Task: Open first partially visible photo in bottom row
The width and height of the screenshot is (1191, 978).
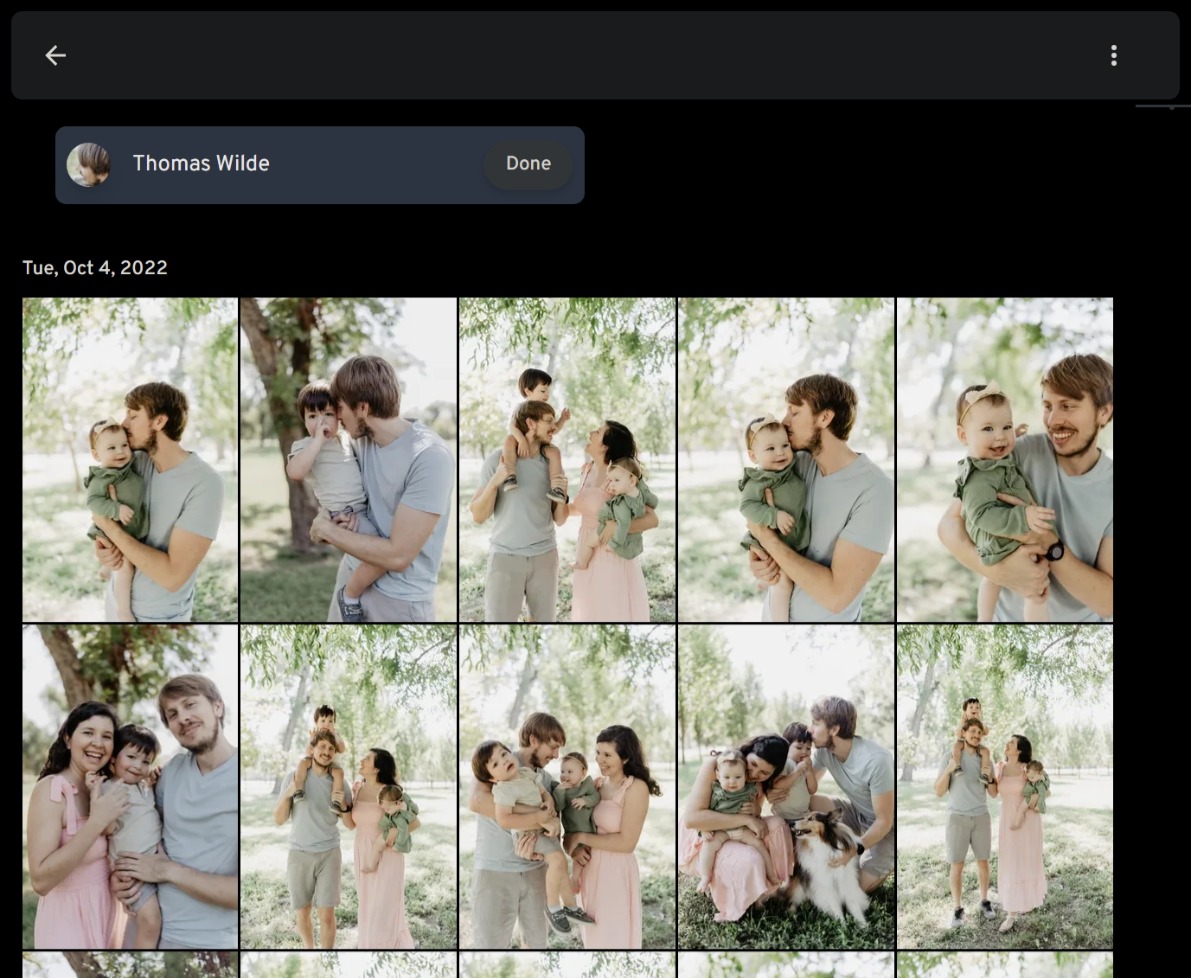Action: [x=130, y=965]
